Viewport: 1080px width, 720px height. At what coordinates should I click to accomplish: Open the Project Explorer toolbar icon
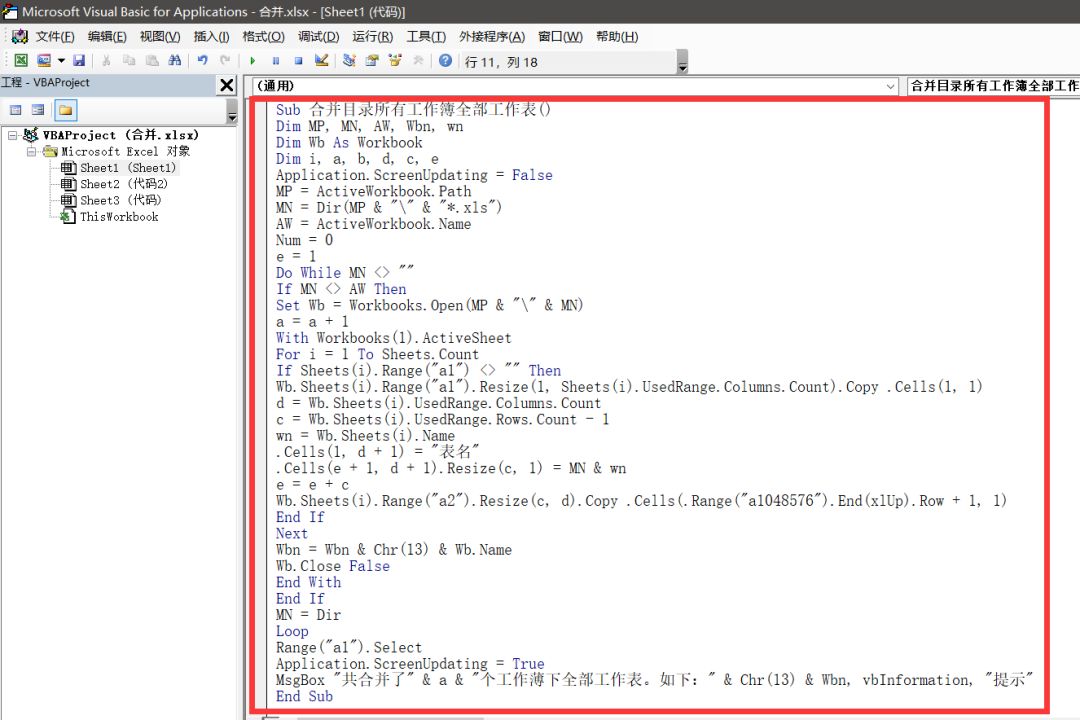(349, 61)
